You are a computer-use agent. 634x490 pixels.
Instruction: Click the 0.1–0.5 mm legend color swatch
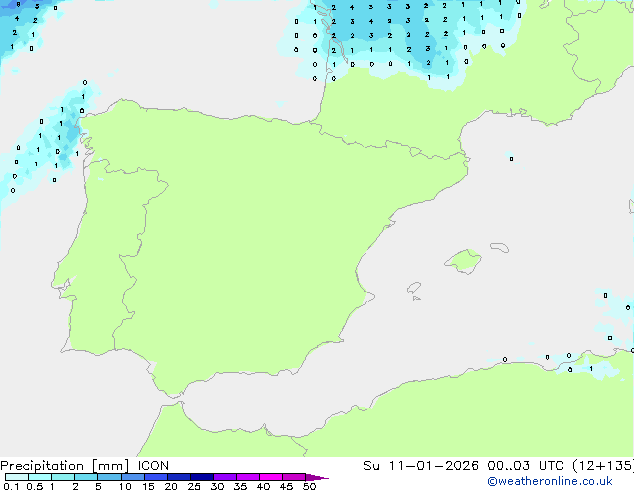point(17,477)
